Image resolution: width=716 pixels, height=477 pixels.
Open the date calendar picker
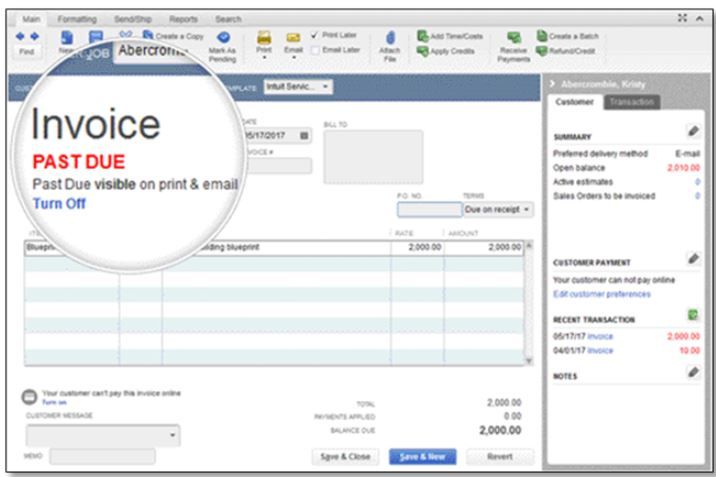pyautogui.click(x=304, y=136)
